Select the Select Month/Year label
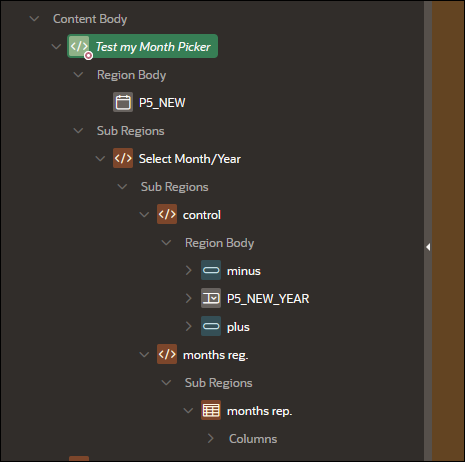The height and width of the screenshot is (462, 465). [x=190, y=159]
